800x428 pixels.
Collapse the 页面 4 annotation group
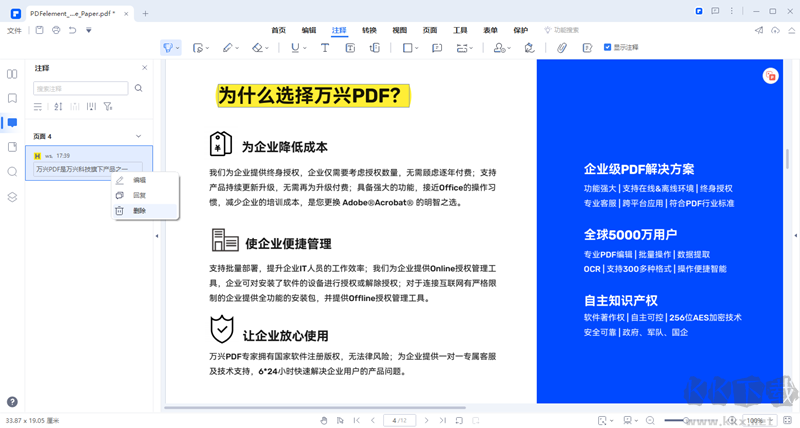click(x=138, y=136)
